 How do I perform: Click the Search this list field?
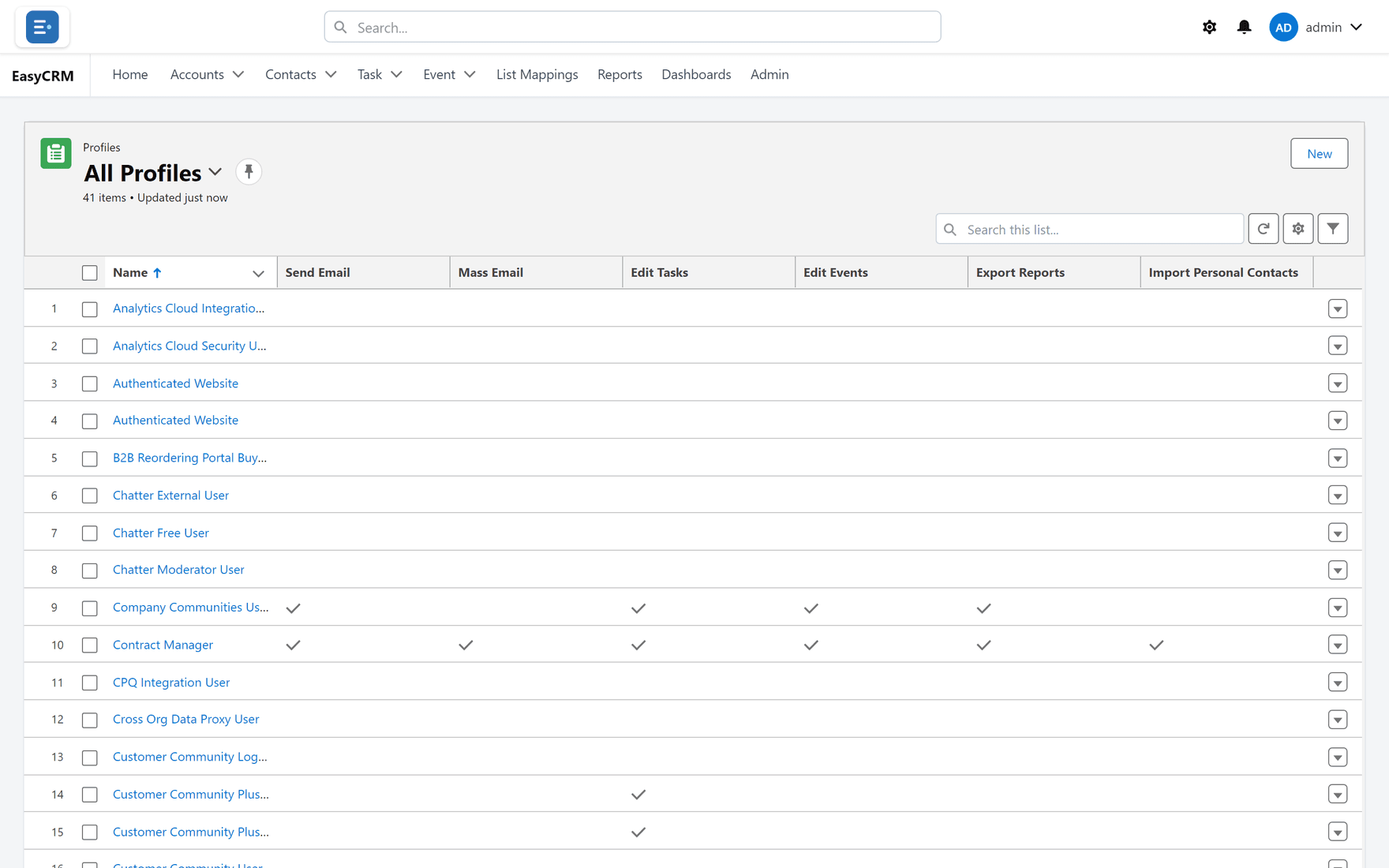tap(1089, 229)
